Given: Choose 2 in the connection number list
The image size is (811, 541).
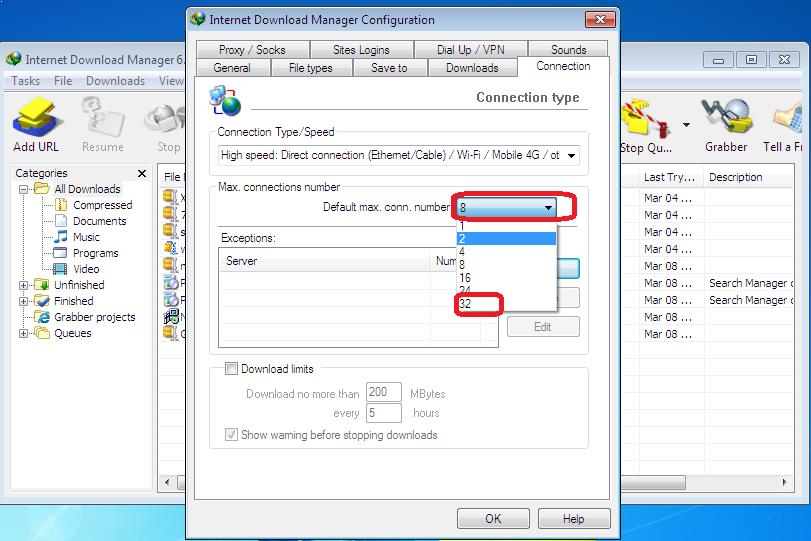Looking at the screenshot, I should coord(506,238).
